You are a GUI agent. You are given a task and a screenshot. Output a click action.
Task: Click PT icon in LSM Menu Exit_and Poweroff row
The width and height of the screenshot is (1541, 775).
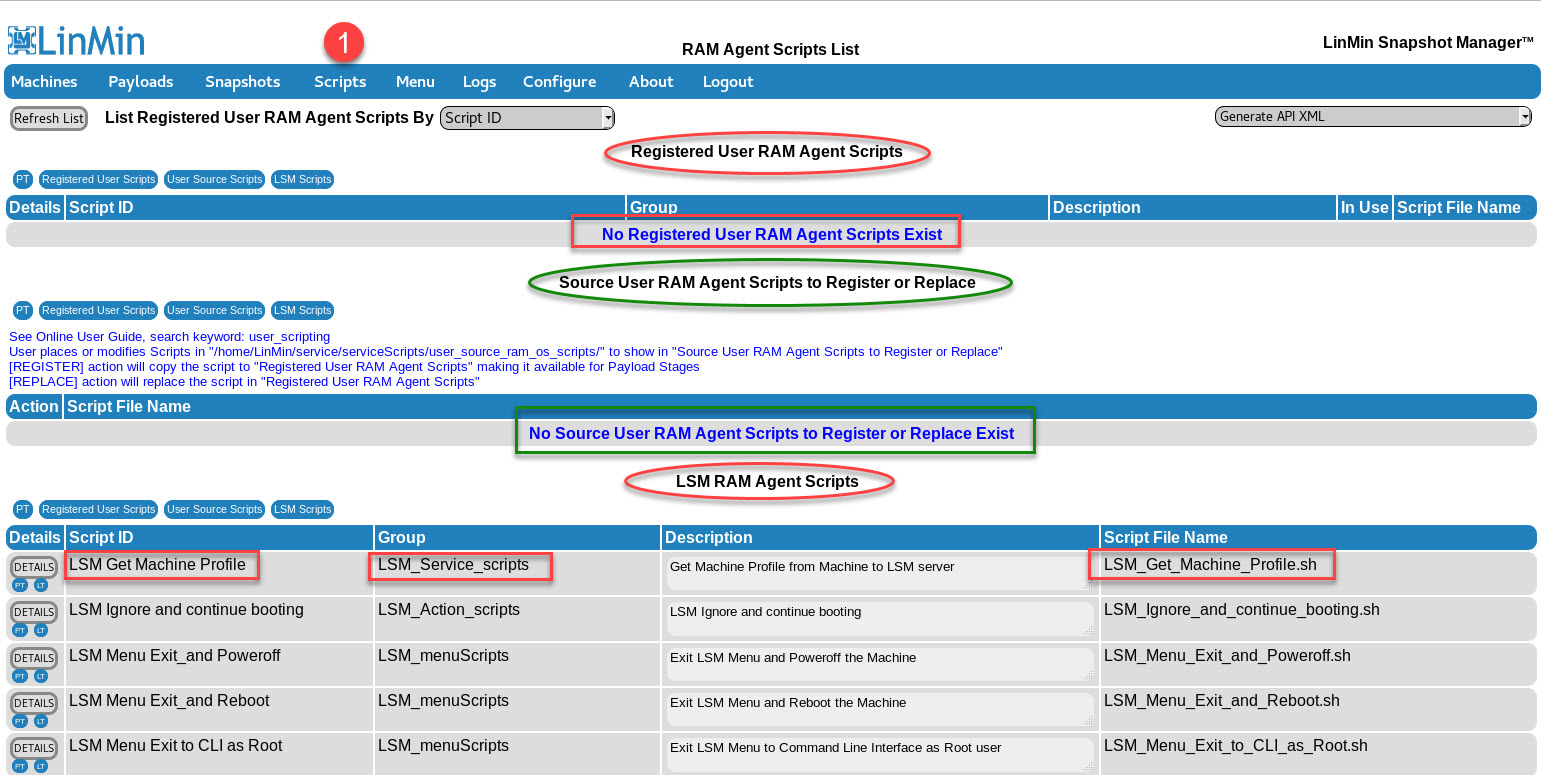[20, 676]
